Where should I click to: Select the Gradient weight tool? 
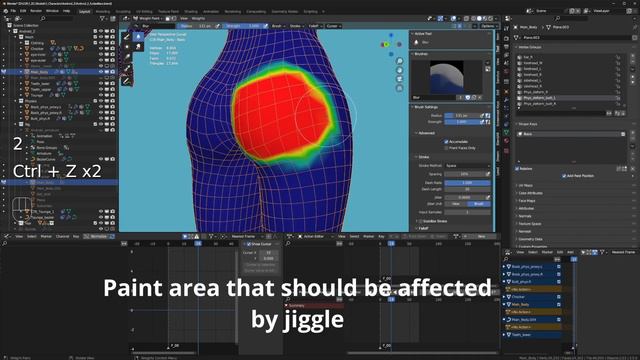coord(127,57)
